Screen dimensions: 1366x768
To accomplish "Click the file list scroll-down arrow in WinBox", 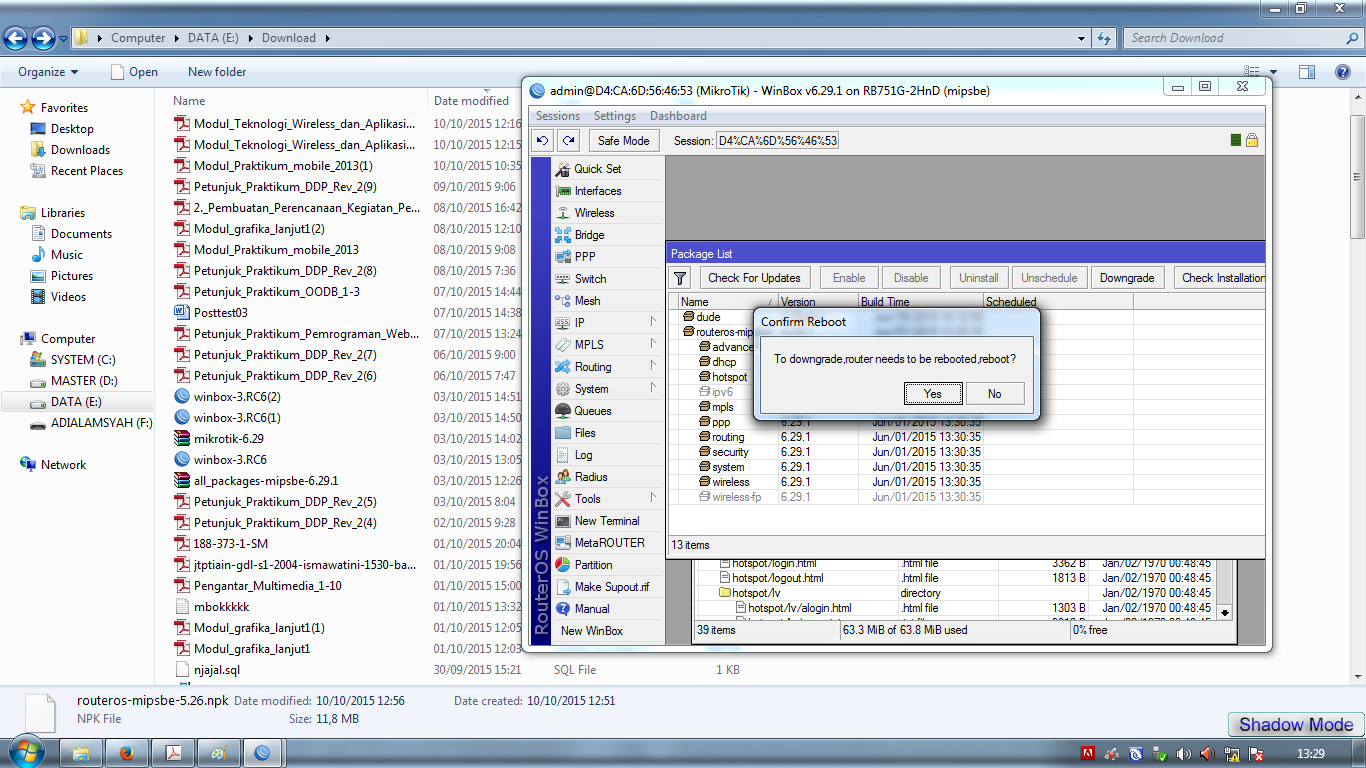I will pos(1225,612).
